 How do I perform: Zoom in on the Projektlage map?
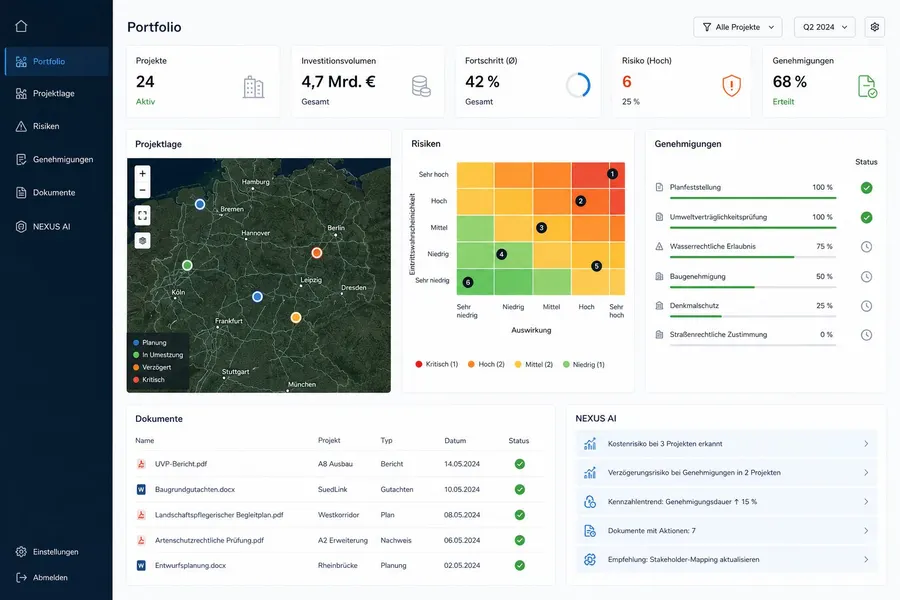pyautogui.click(x=142, y=173)
